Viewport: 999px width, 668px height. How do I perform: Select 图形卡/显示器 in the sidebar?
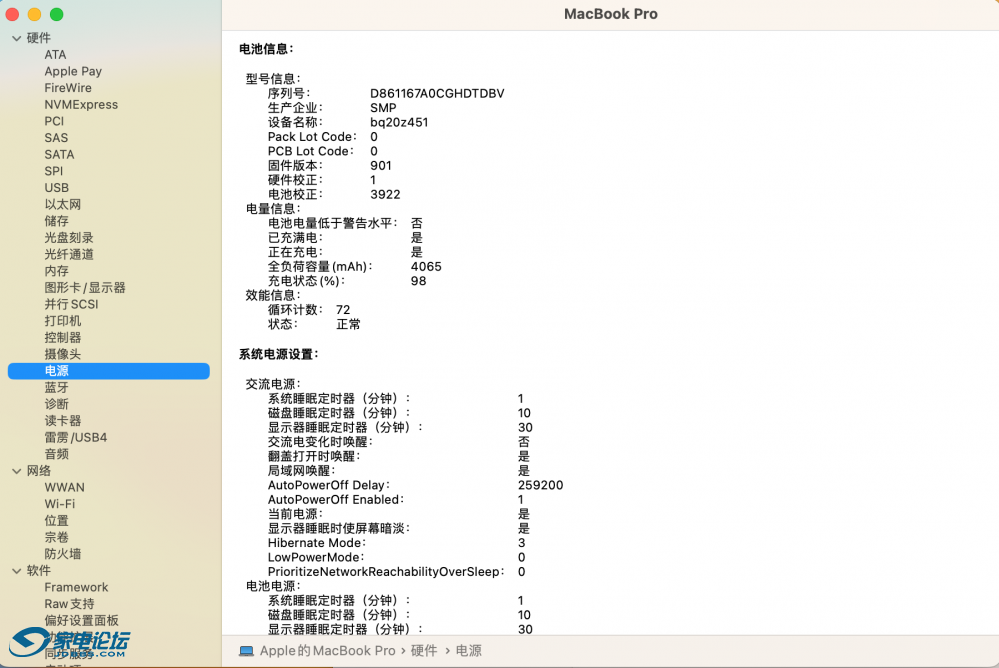[x=85, y=287]
